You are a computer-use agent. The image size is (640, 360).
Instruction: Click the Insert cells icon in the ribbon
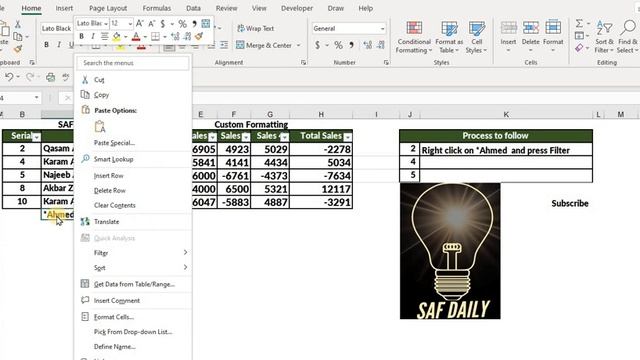click(x=508, y=28)
